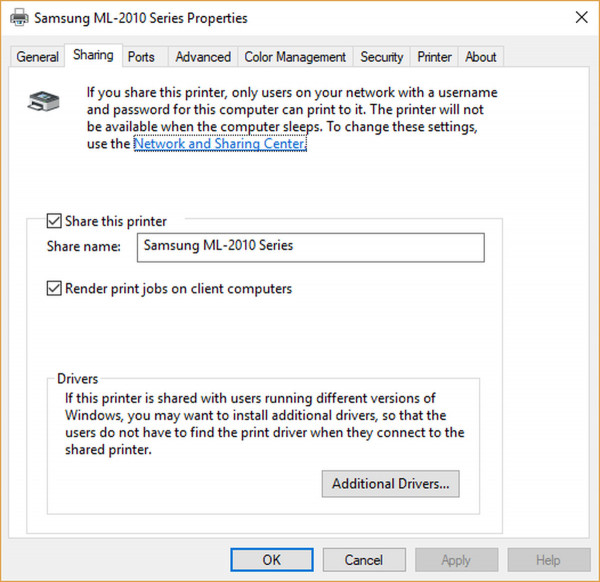The width and height of the screenshot is (600, 582).
Task: Toggle Render print jobs on client computers
Action: pyautogui.click(x=54, y=288)
